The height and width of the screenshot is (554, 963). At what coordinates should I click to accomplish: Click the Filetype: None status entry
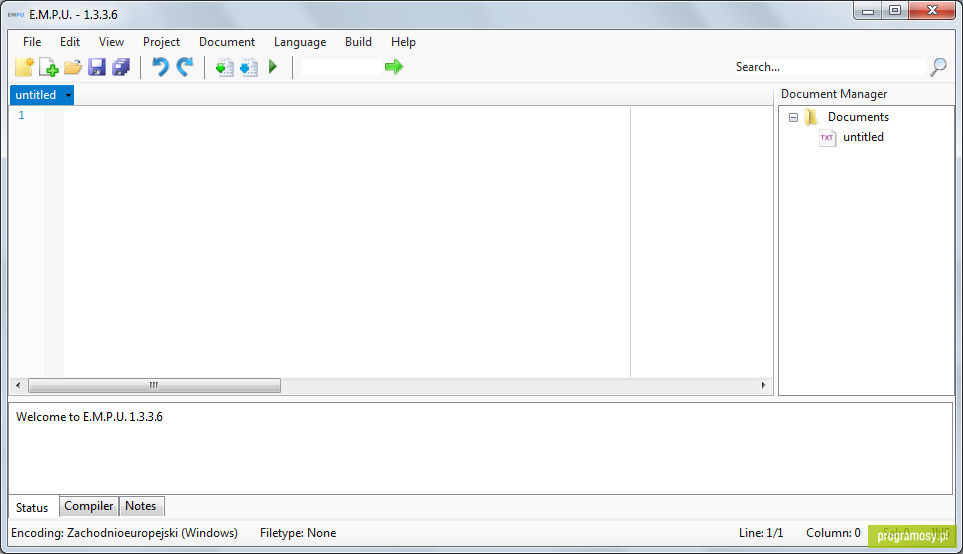click(298, 533)
